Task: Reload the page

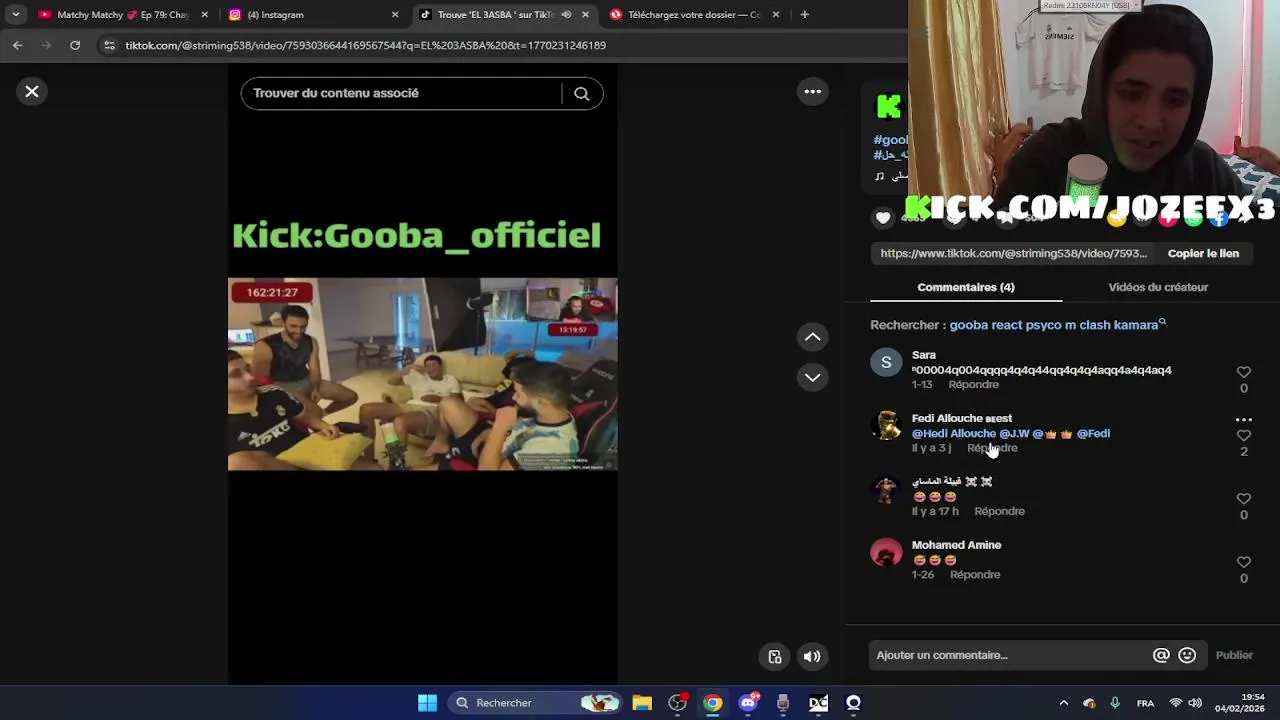Action: click(75, 45)
